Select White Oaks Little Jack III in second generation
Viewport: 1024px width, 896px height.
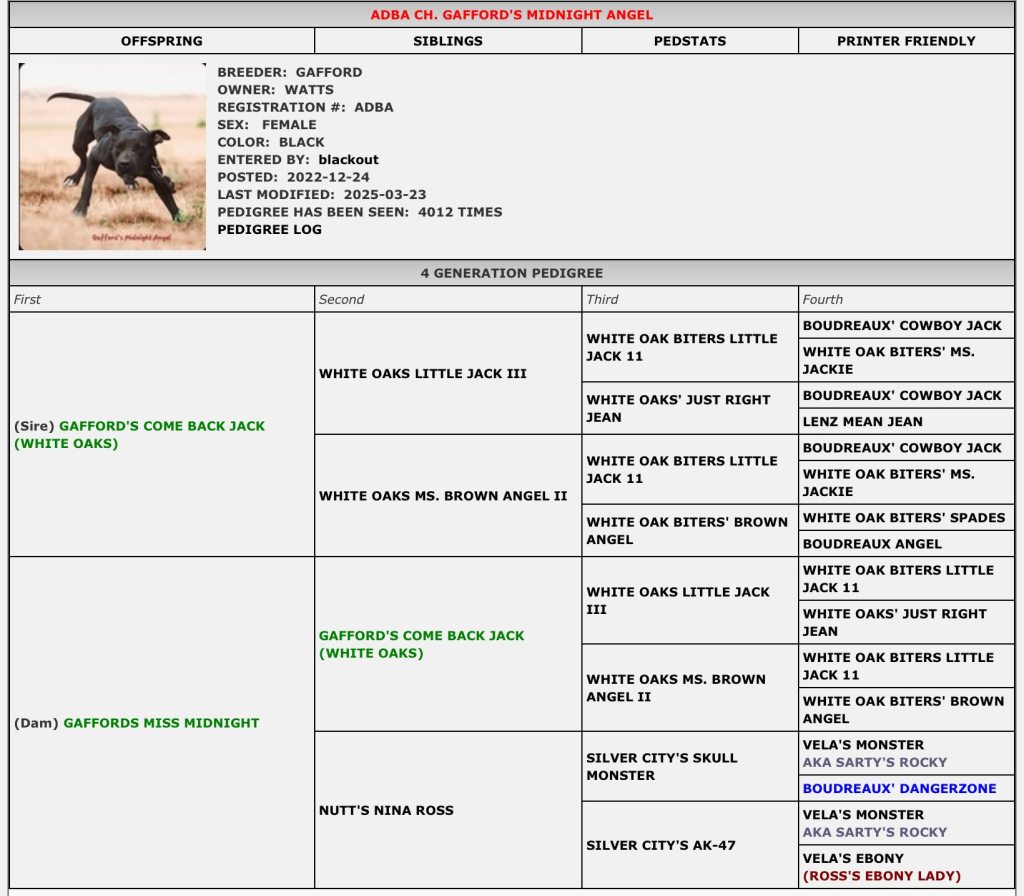coord(422,374)
